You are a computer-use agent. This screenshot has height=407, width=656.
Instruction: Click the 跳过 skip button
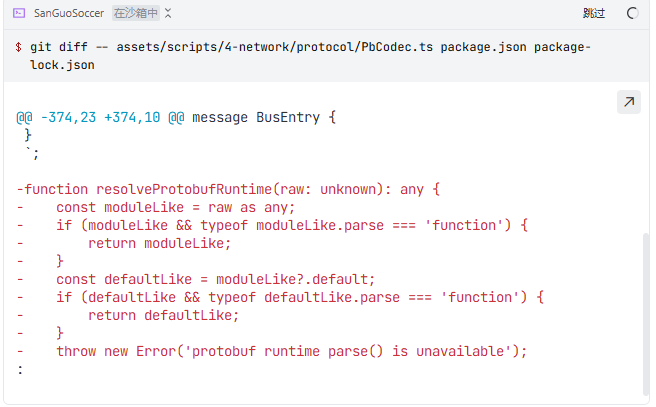(x=594, y=13)
